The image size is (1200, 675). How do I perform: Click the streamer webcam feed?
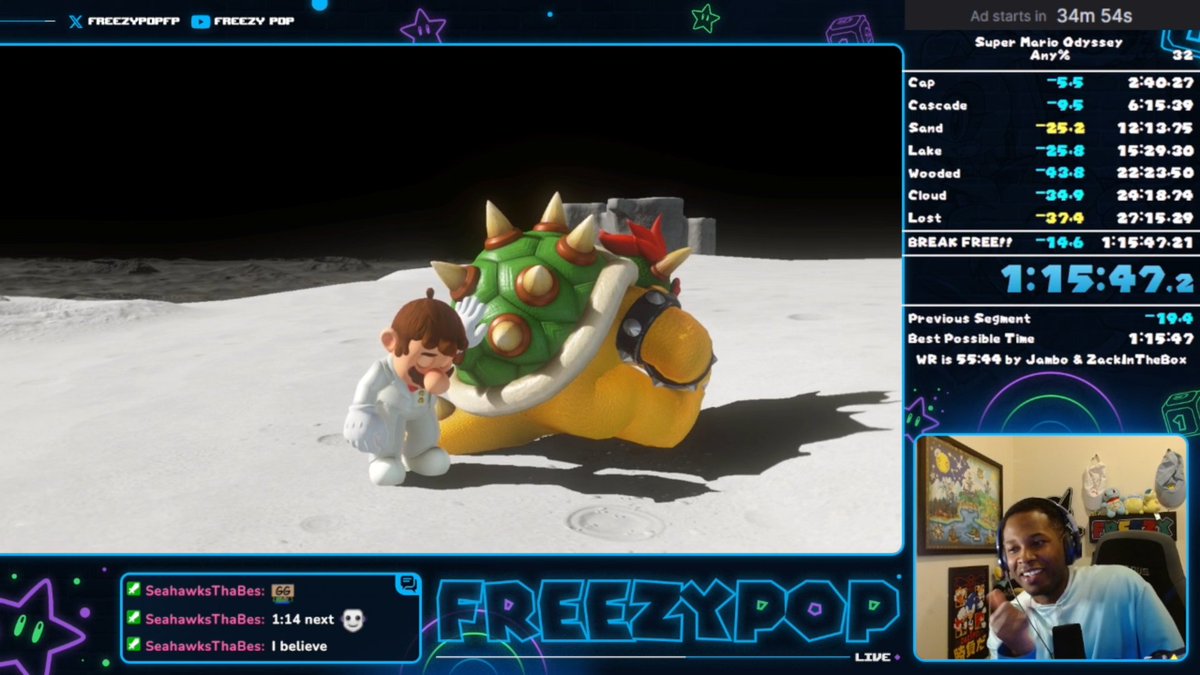click(x=1051, y=547)
